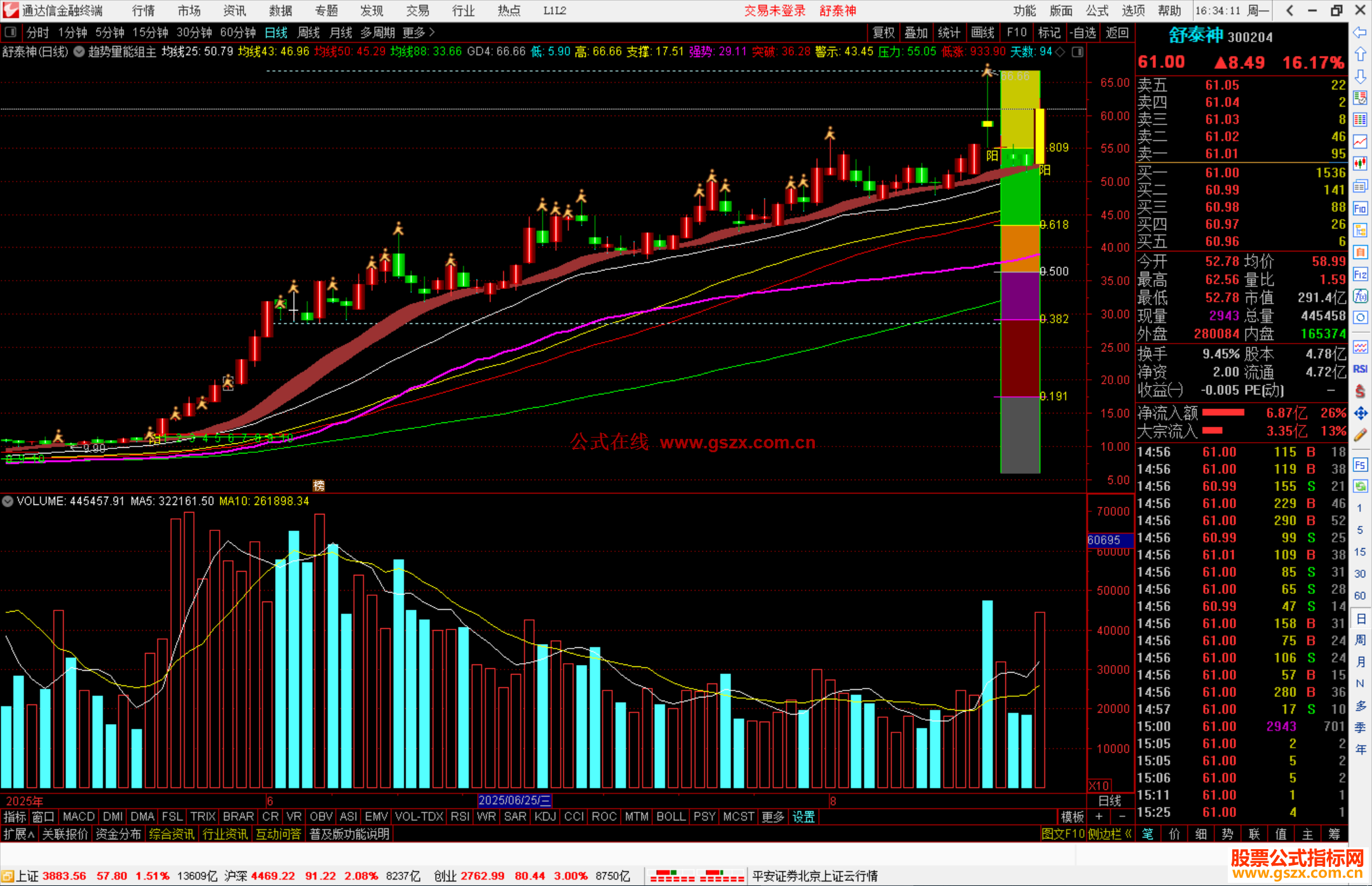Click 上证 3883.56 index in status bar
This screenshot has width=1372, height=886.
(51, 876)
